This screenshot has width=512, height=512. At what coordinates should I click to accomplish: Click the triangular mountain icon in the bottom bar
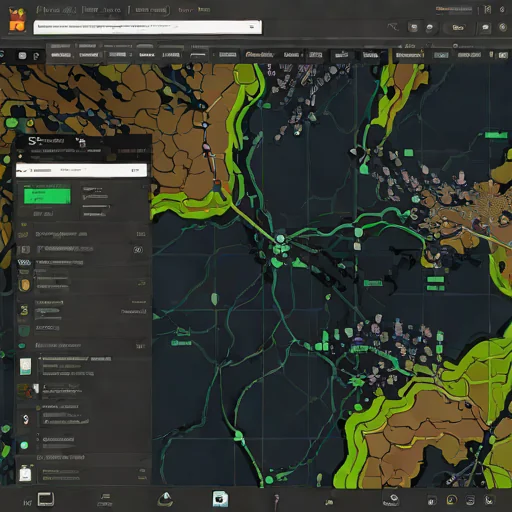(165, 499)
